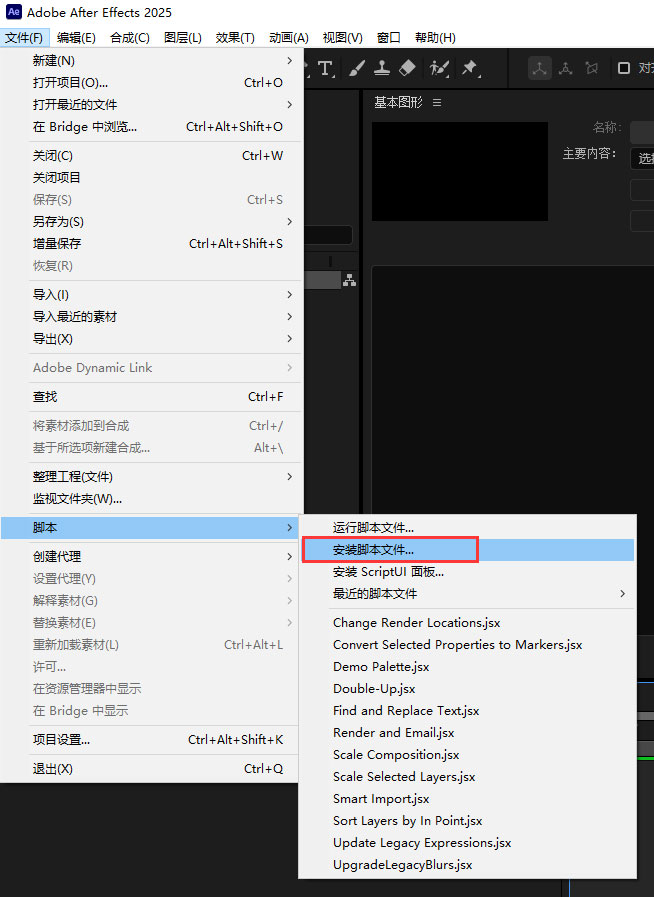Open the 基本图形 panel menu icon
The height and width of the screenshot is (897, 654).
click(437, 103)
